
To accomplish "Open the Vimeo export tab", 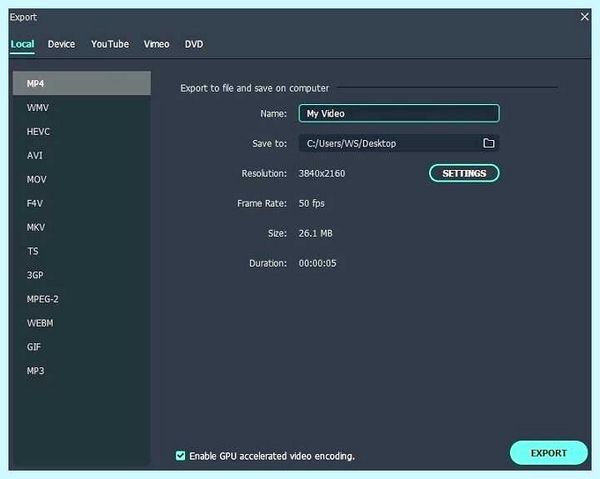I will click(157, 44).
